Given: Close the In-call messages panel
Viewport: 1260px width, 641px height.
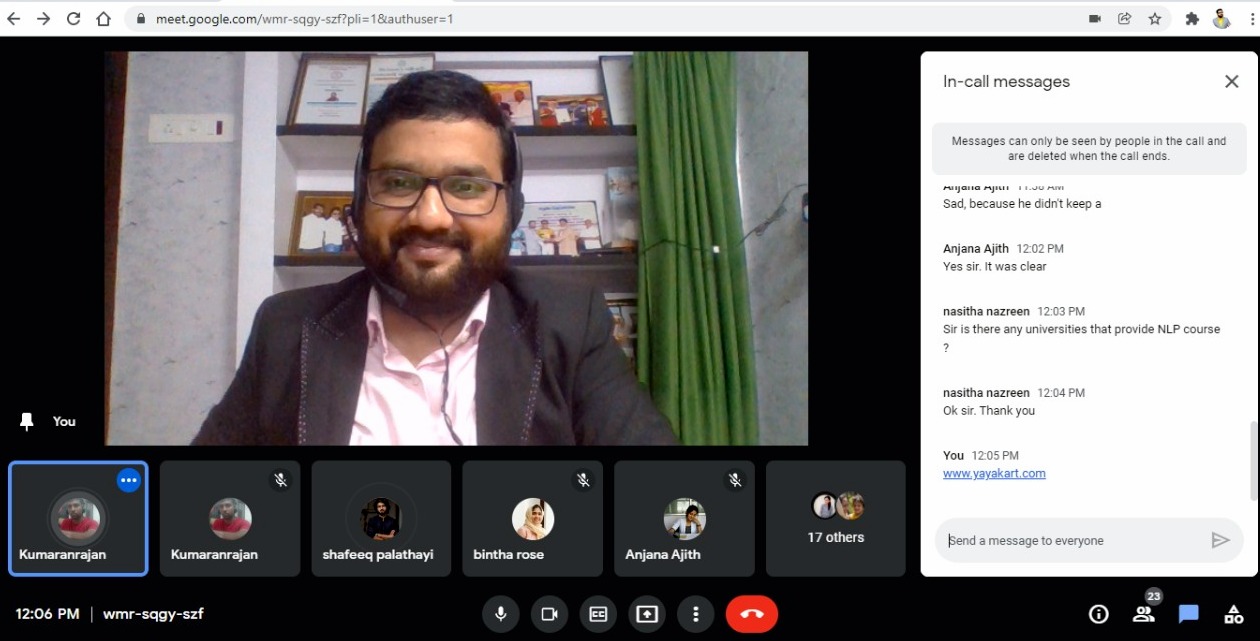Looking at the screenshot, I should coord(1232,82).
